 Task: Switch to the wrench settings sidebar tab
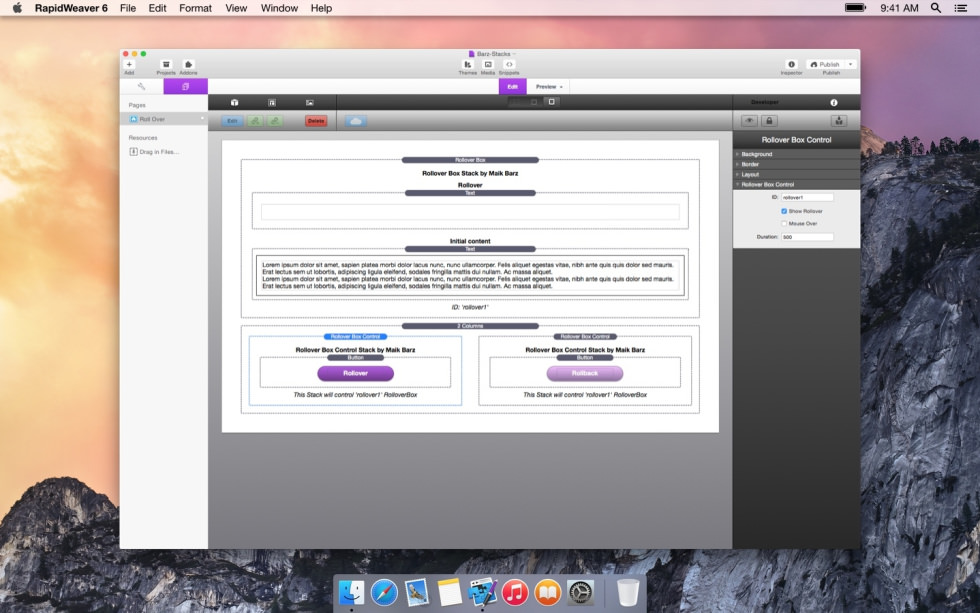[141, 86]
